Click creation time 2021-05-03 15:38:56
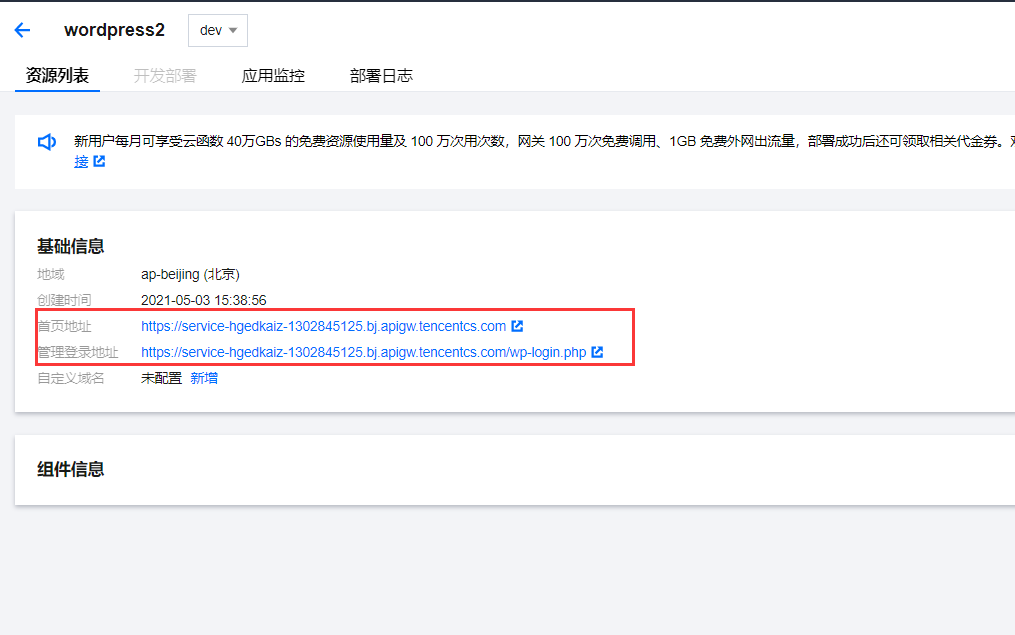1015x635 pixels. (204, 300)
